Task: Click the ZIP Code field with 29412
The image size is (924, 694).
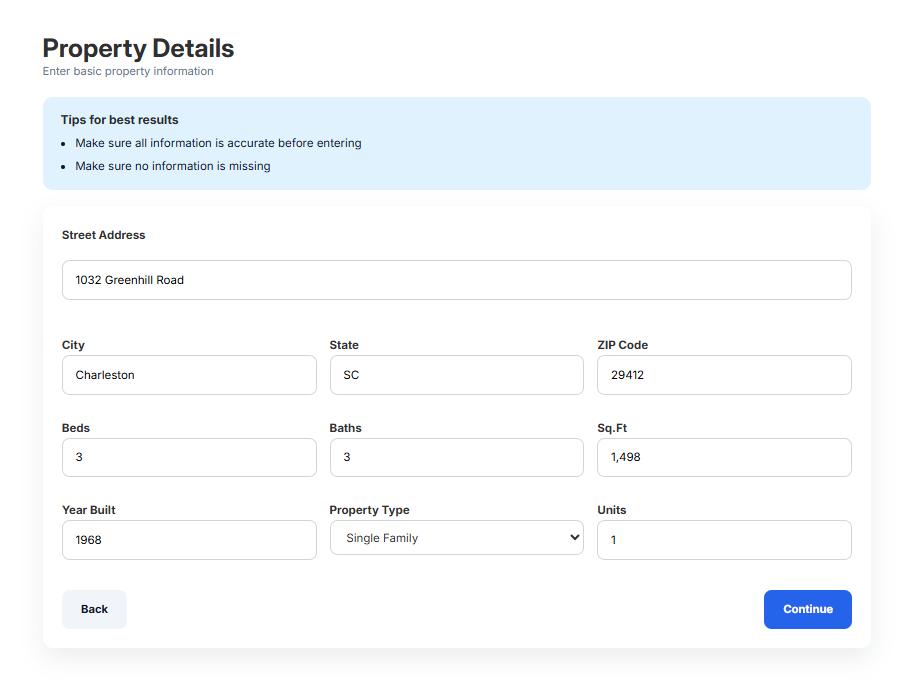Action: pyautogui.click(x=723, y=375)
